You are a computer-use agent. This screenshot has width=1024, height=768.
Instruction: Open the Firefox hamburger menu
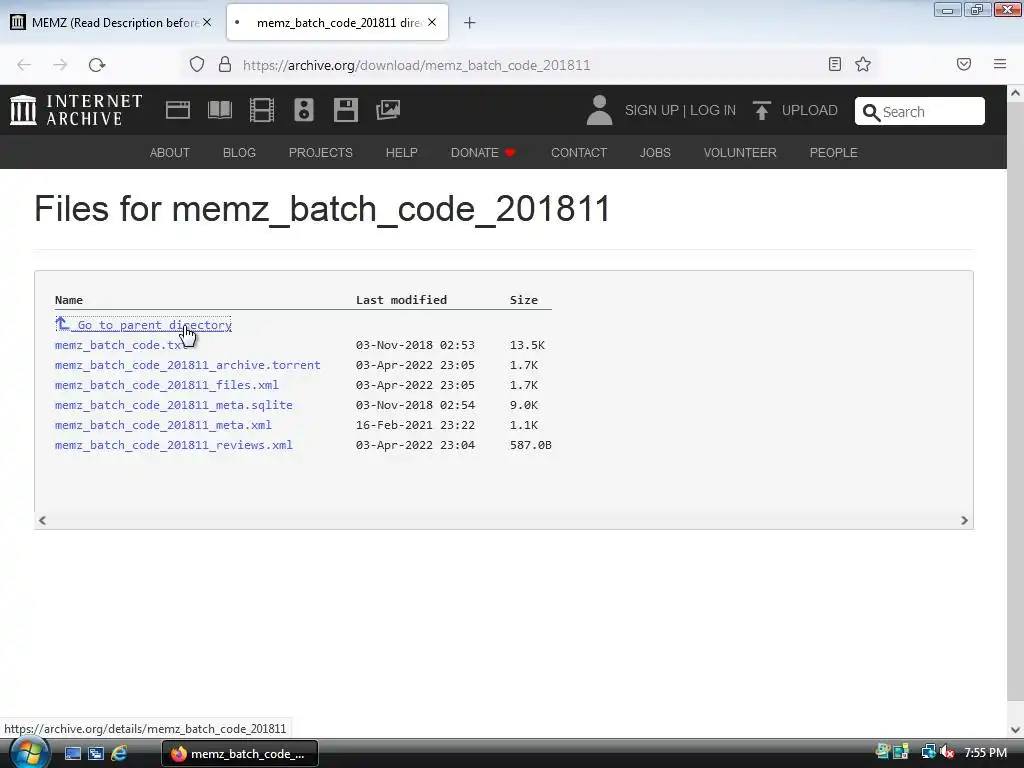coord(1000,64)
